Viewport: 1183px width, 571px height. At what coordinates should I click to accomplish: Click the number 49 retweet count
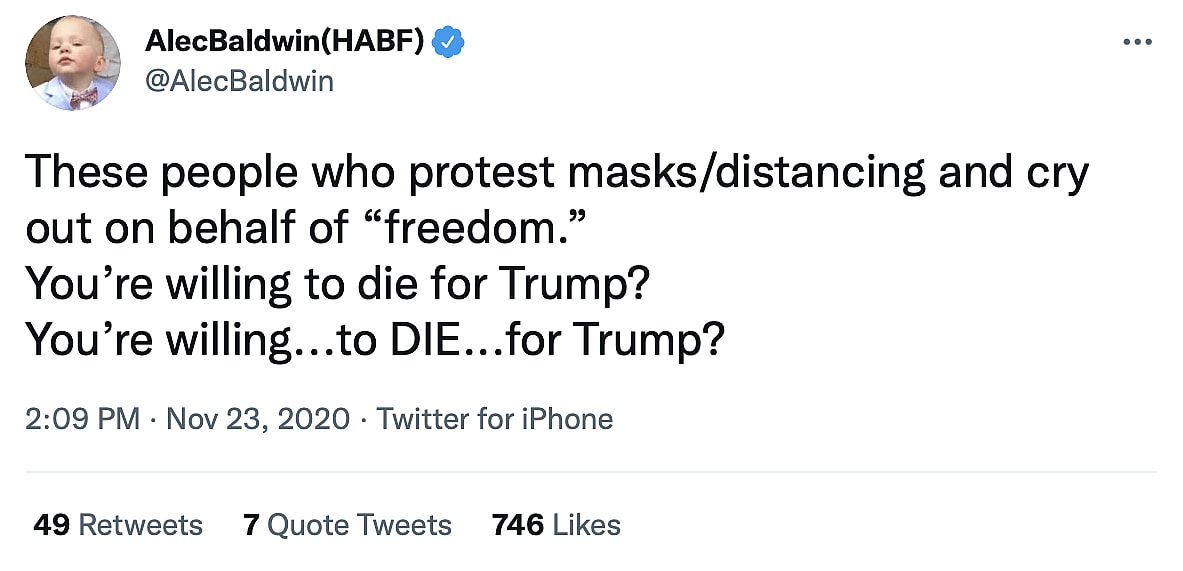51,525
